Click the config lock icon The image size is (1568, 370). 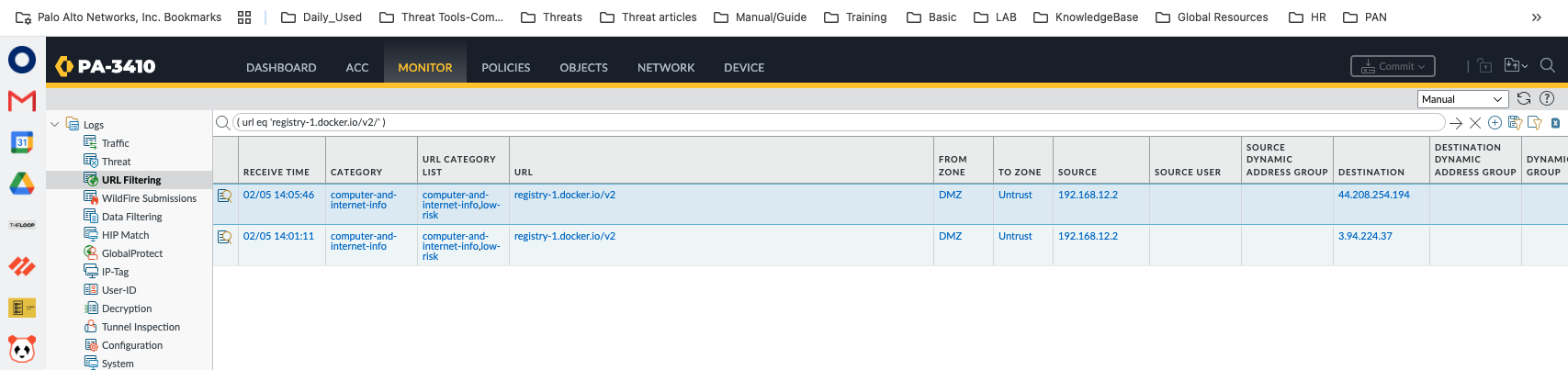(x=1484, y=66)
